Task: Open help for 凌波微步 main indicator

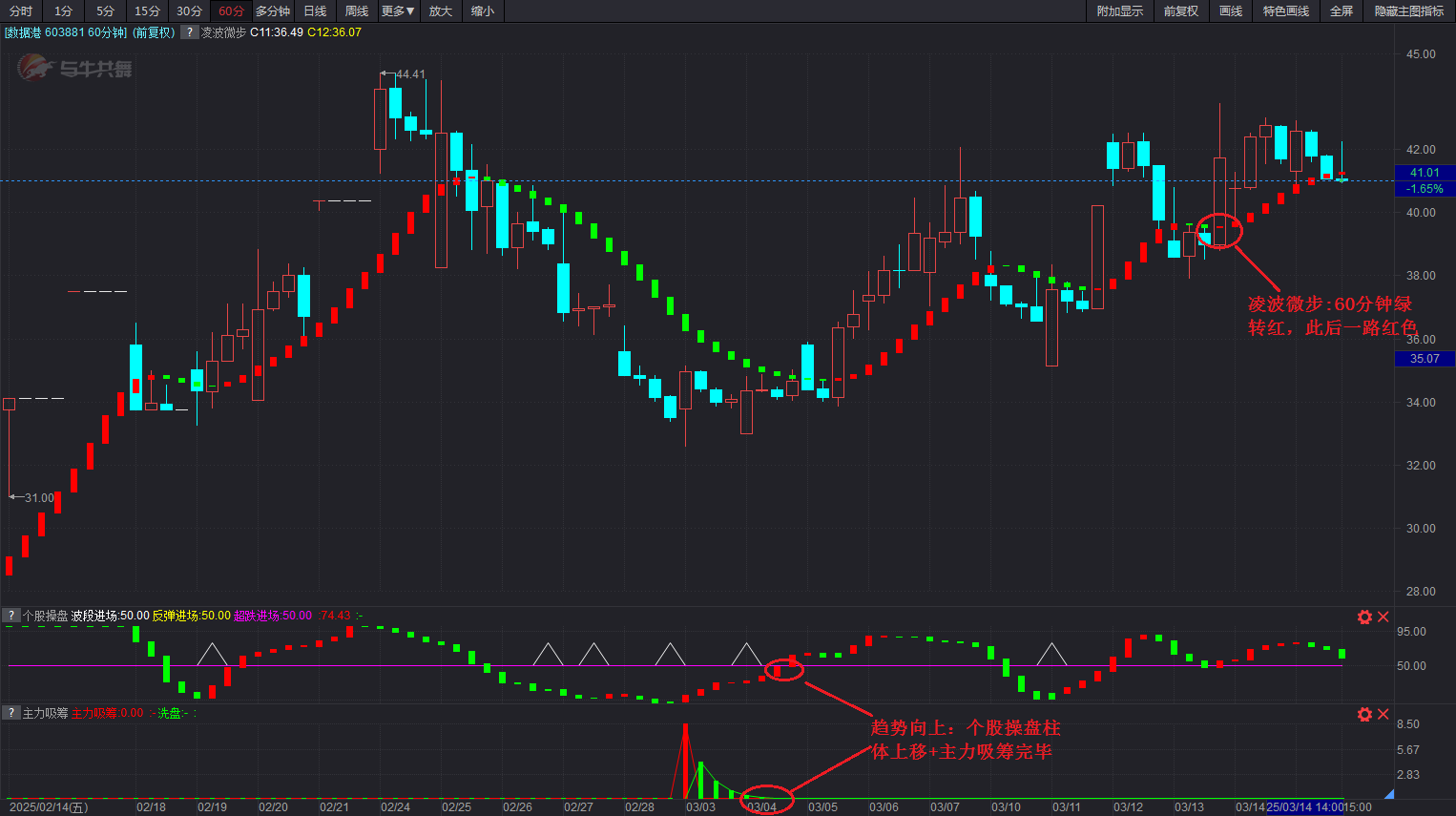Action: click(189, 32)
